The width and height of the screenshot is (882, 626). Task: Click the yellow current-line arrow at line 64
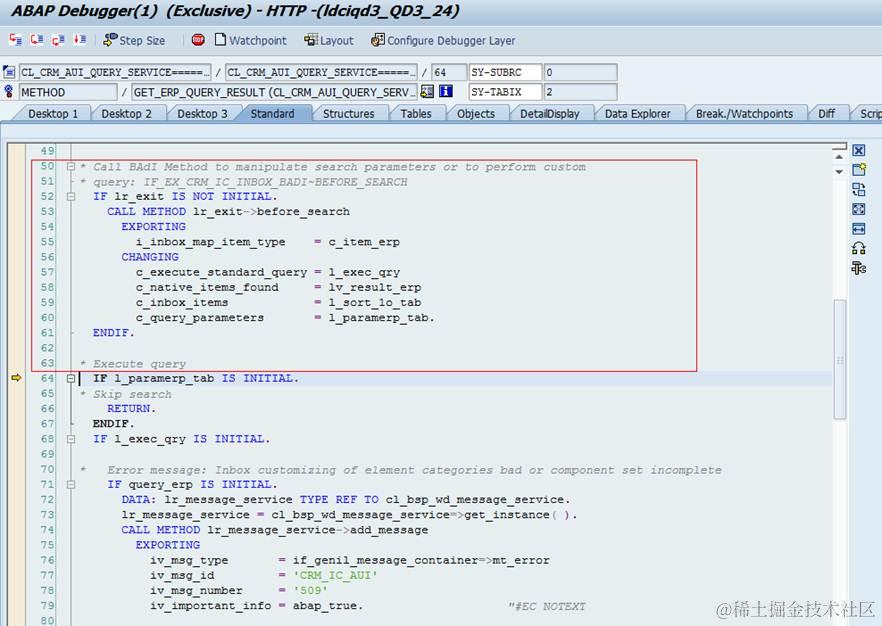[x=16, y=378]
